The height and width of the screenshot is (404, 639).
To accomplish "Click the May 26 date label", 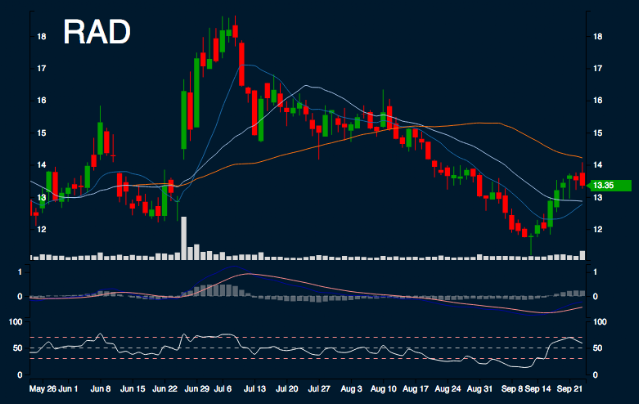I will [x=42, y=389].
